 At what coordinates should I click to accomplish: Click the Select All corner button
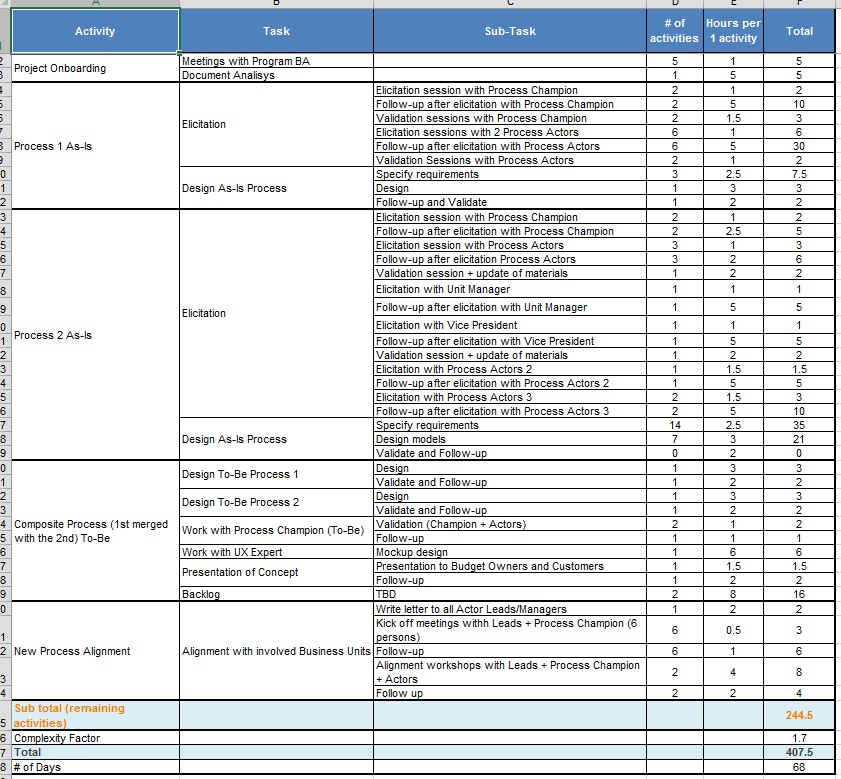click(5, 5)
